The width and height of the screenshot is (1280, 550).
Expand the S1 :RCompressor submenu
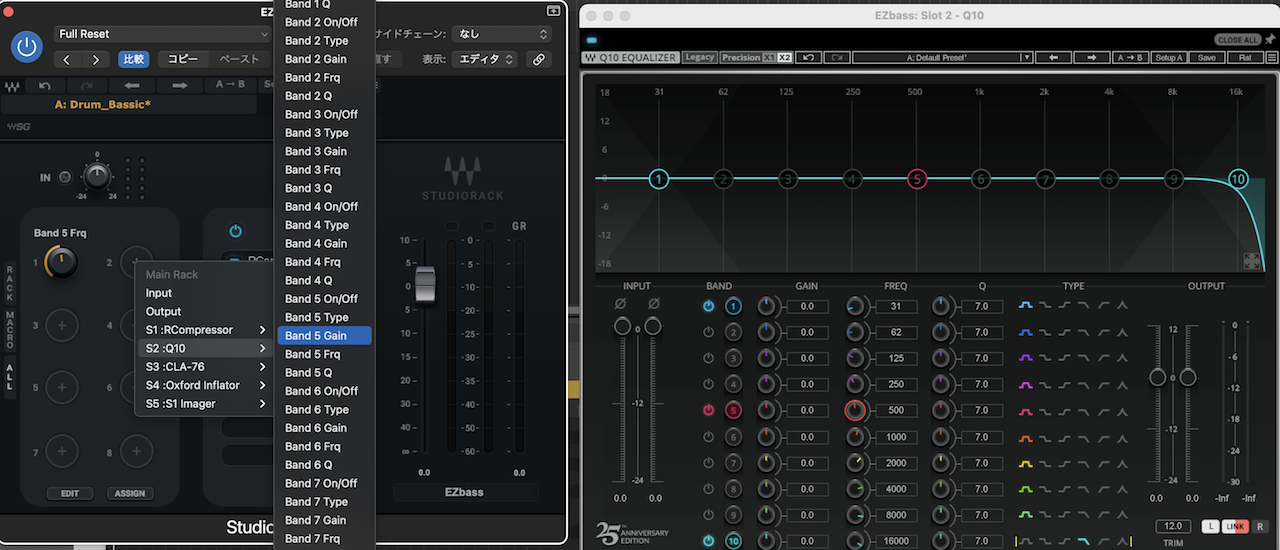pyautogui.click(x=204, y=330)
